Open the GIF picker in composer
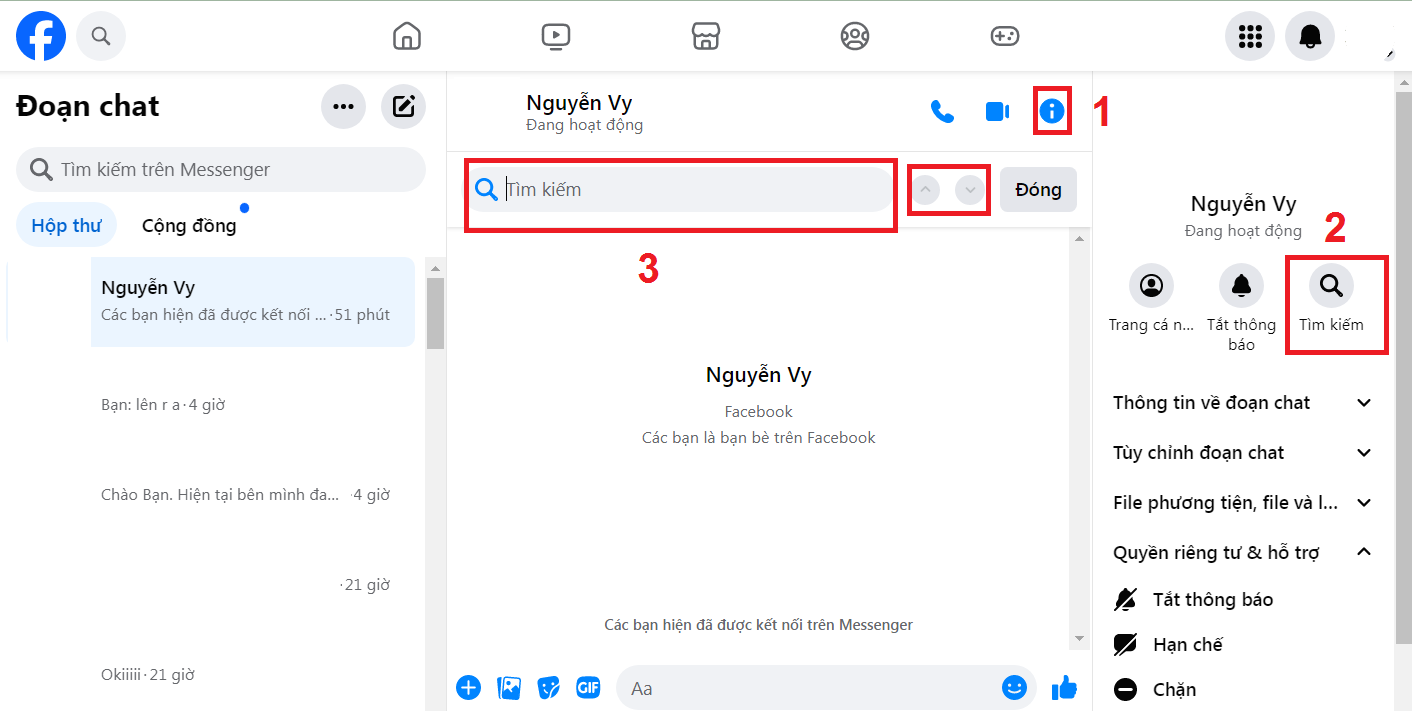This screenshot has width=1412, height=711. coord(588,688)
